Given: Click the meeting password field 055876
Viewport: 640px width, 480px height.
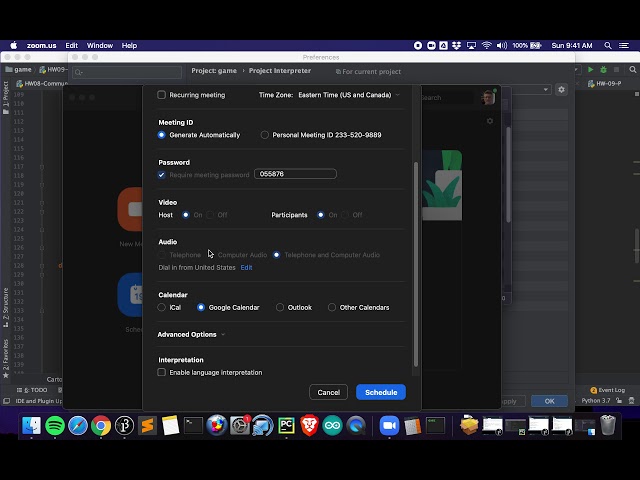Looking at the screenshot, I should pos(296,174).
